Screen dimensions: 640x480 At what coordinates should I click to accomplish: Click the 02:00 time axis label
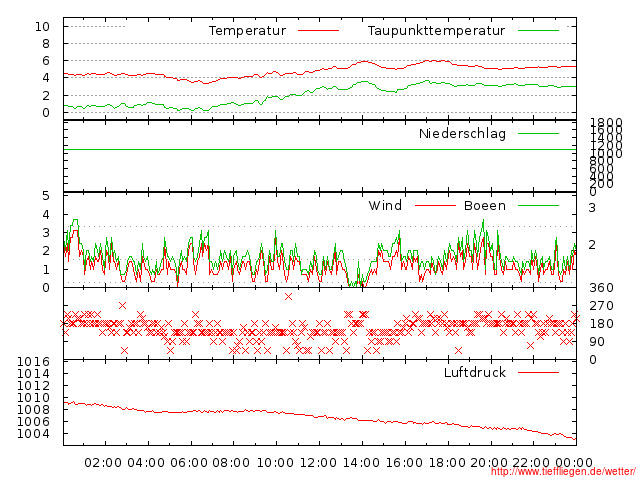pyautogui.click(x=103, y=463)
